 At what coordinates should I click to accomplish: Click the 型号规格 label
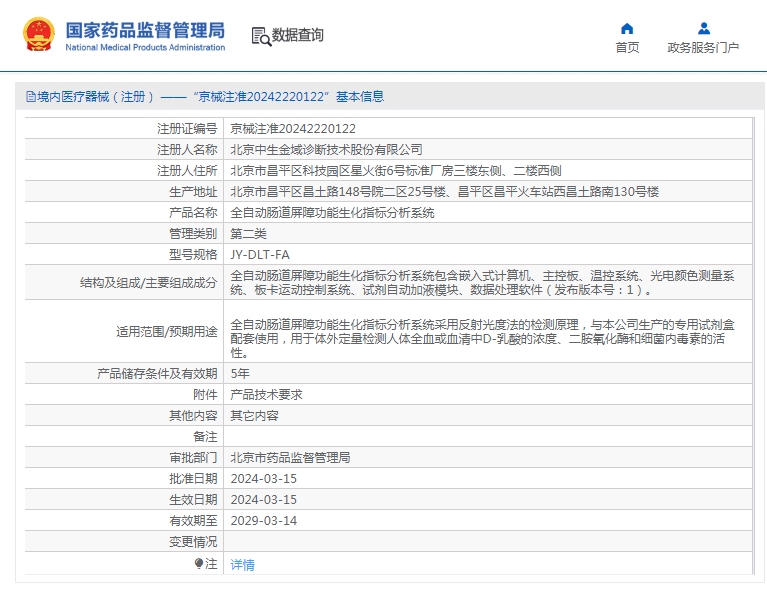click(193, 255)
